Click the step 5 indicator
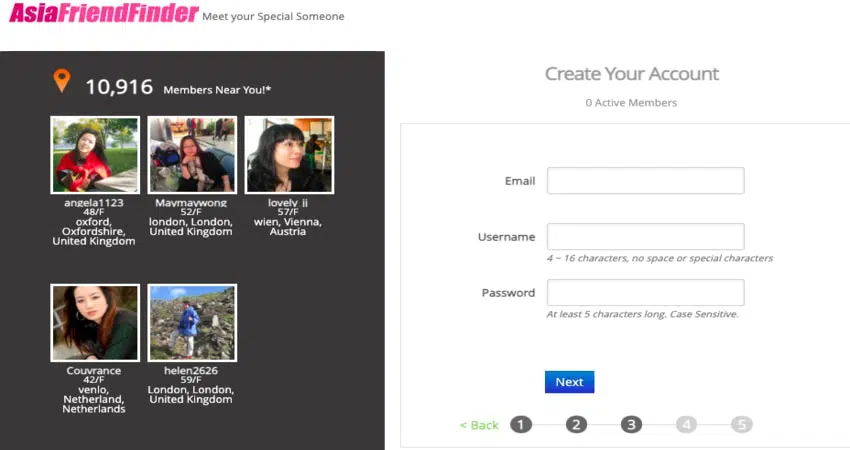The height and width of the screenshot is (450, 850). point(741,425)
